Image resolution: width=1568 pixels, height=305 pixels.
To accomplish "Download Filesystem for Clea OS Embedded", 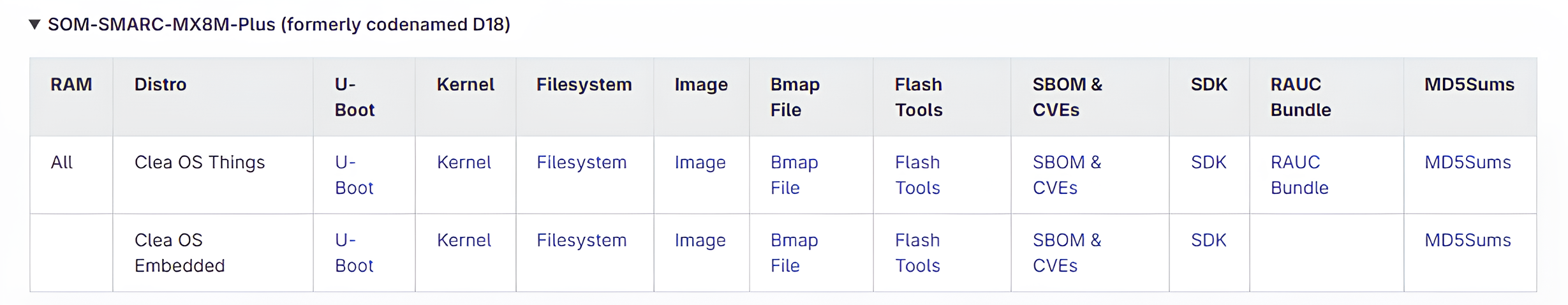I will coord(581,241).
